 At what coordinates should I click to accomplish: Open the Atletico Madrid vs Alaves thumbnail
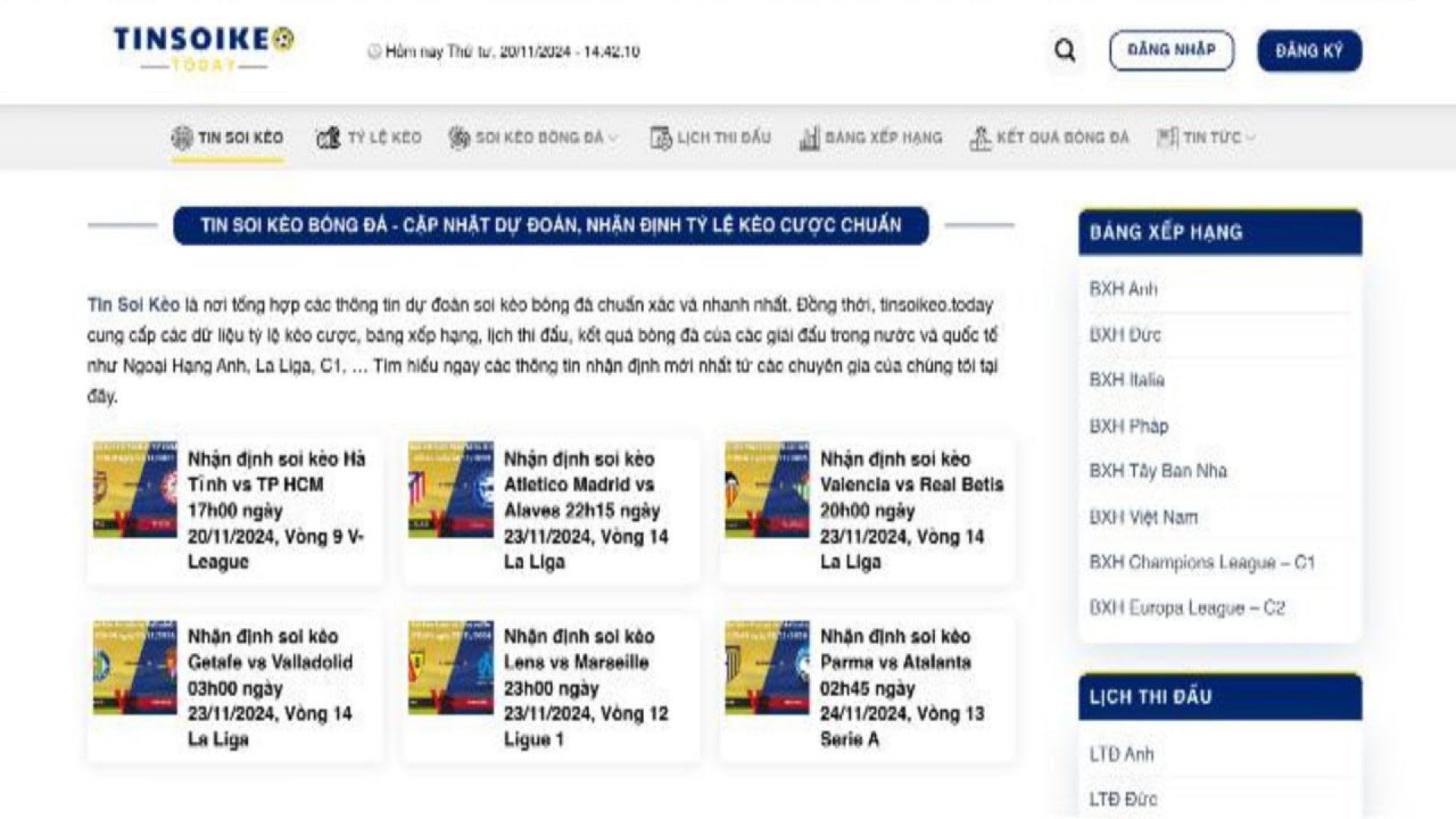450,490
